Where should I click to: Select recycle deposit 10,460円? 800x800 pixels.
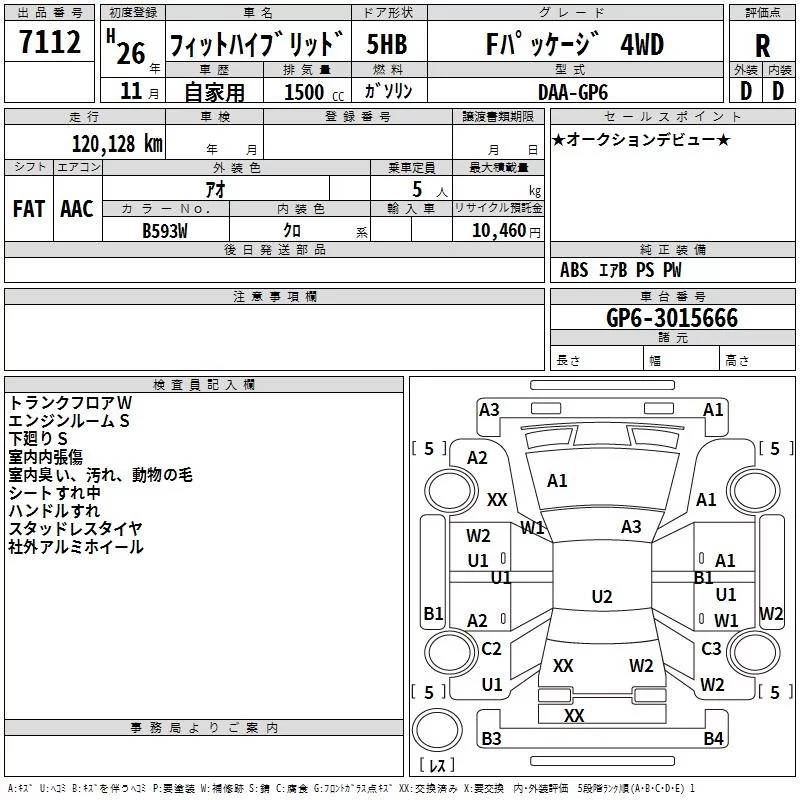(x=506, y=231)
